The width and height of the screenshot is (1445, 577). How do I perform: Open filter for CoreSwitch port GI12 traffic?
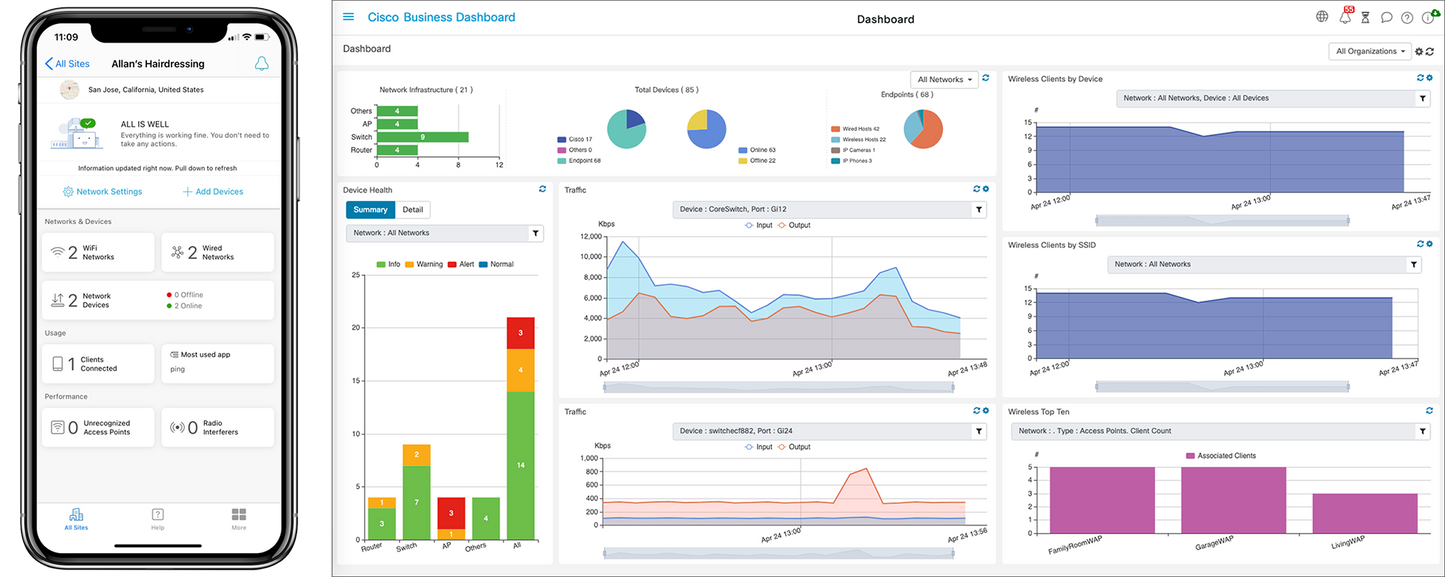[979, 210]
